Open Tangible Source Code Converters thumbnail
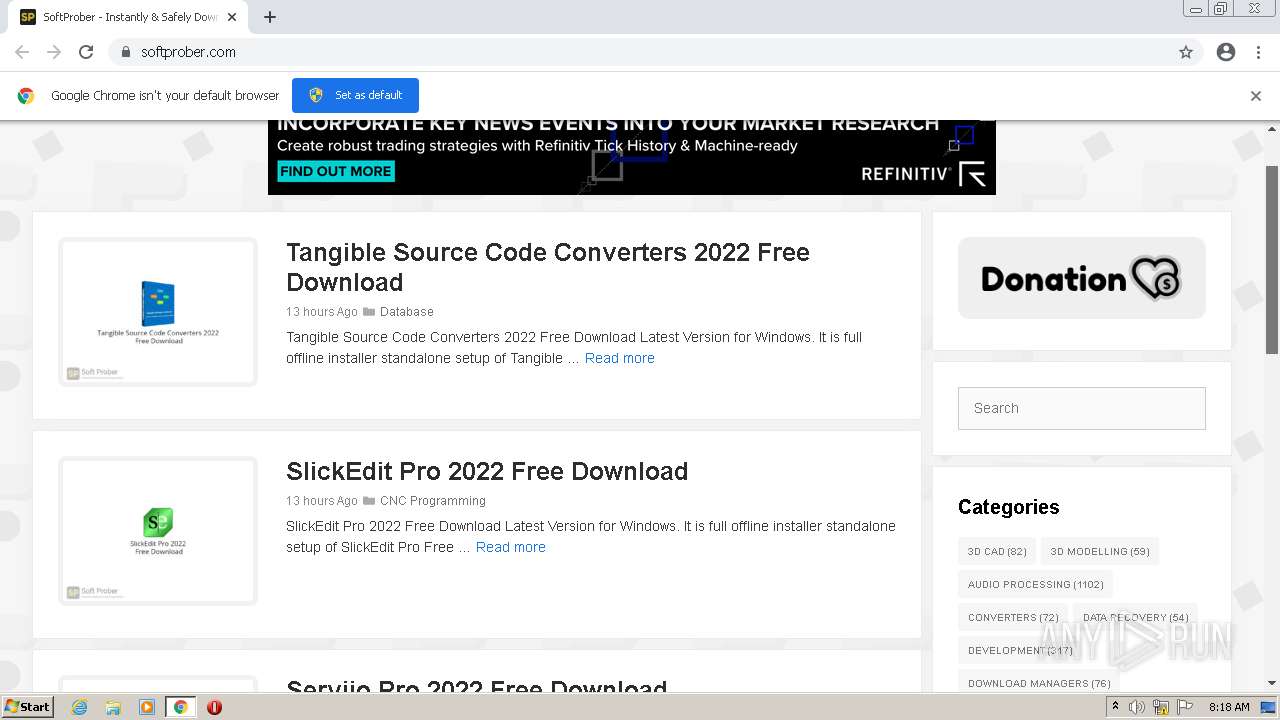1280x720 pixels. coord(158,312)
